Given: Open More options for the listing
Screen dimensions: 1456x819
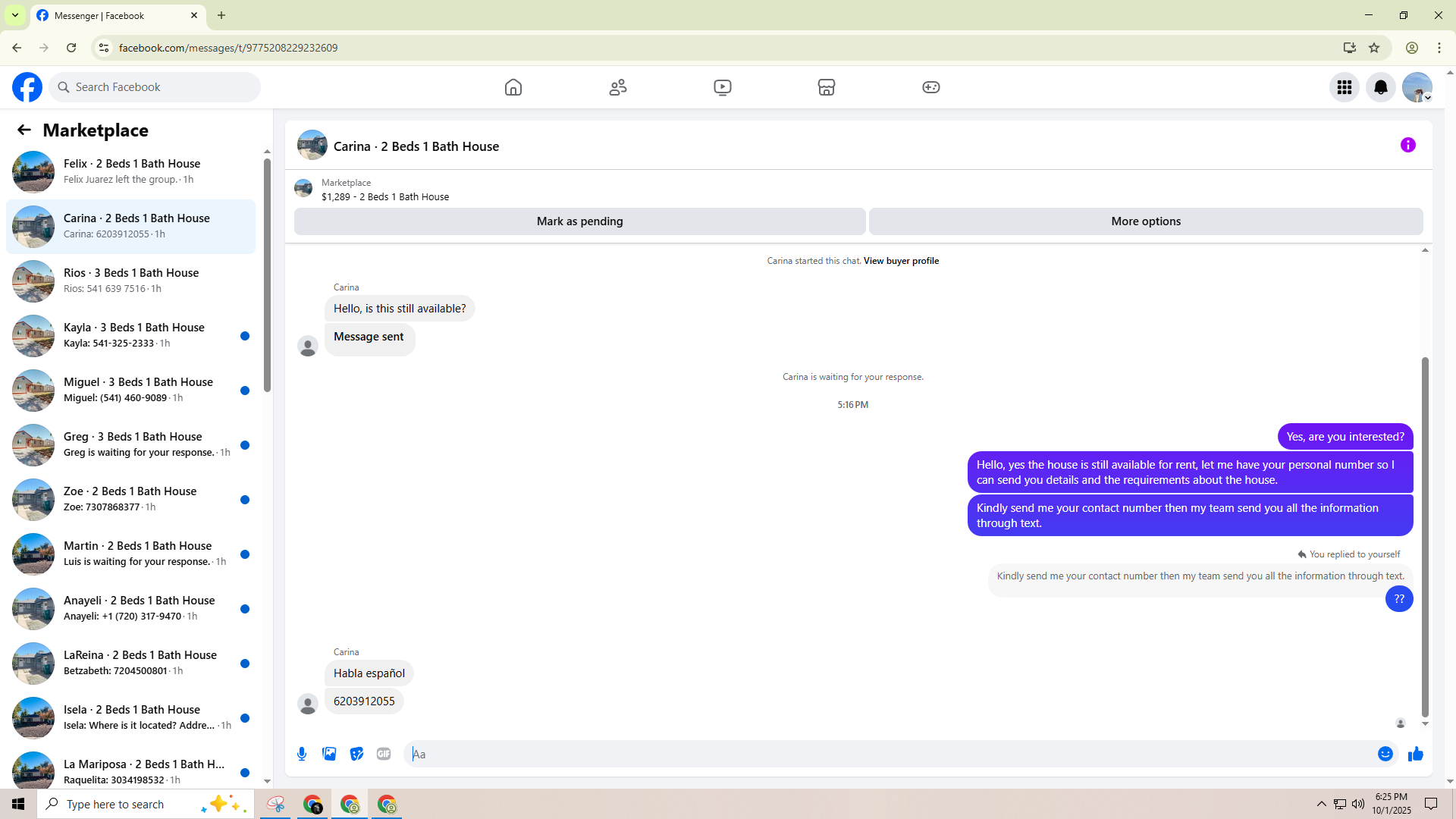Looking at the screenshot, I should [x=1146, y=221].
